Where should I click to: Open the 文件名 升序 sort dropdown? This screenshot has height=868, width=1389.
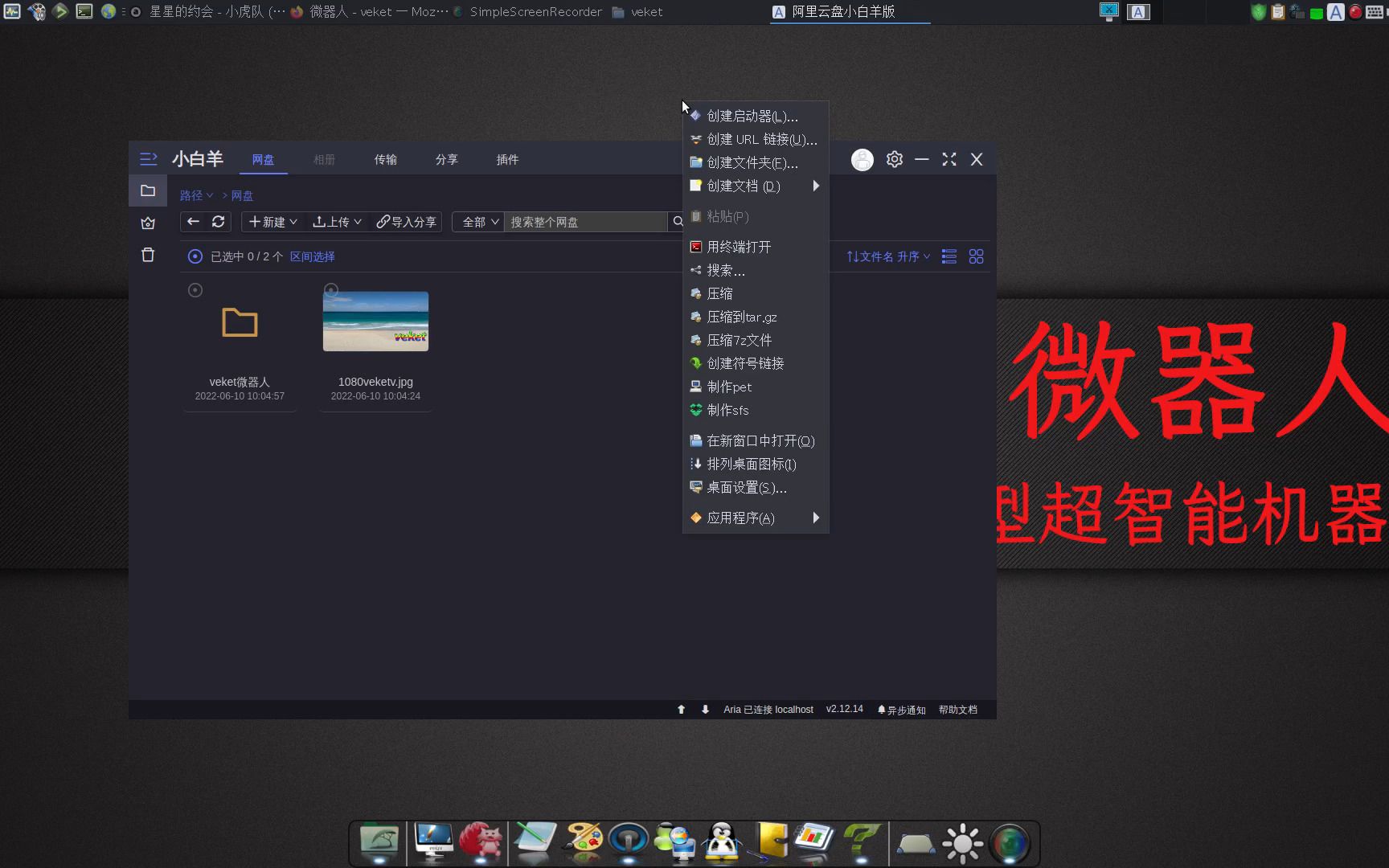tap(888, 256)
